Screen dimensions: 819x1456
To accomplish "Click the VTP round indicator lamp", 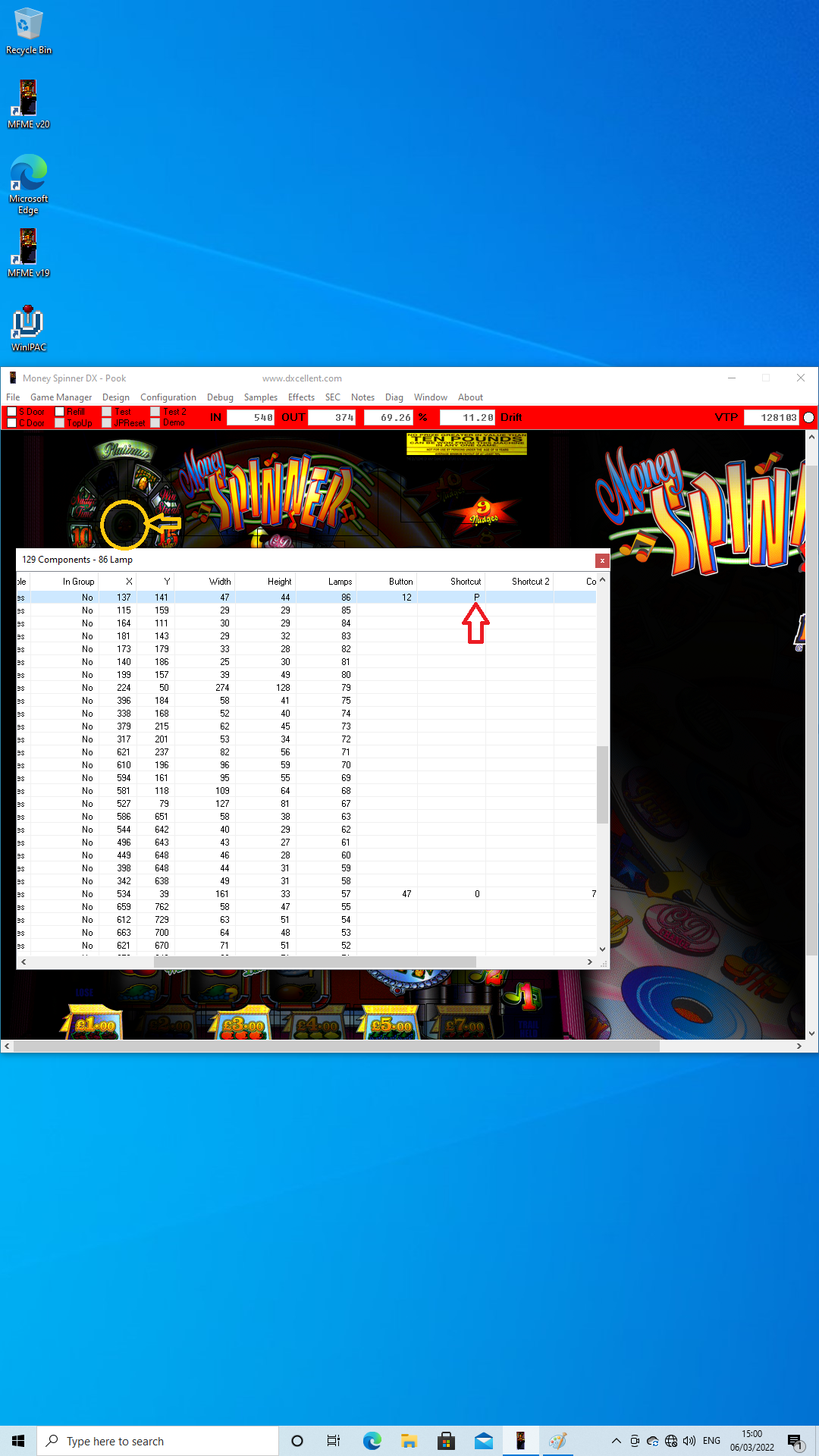I will click(808, 418).
